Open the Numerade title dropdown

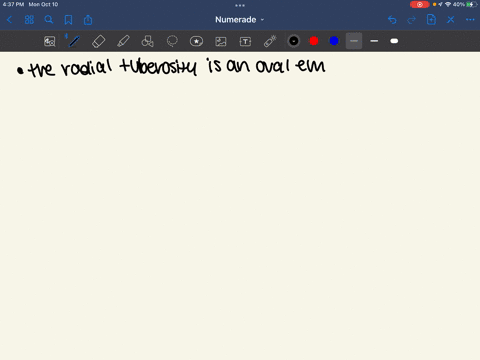[x=239, y=20]
